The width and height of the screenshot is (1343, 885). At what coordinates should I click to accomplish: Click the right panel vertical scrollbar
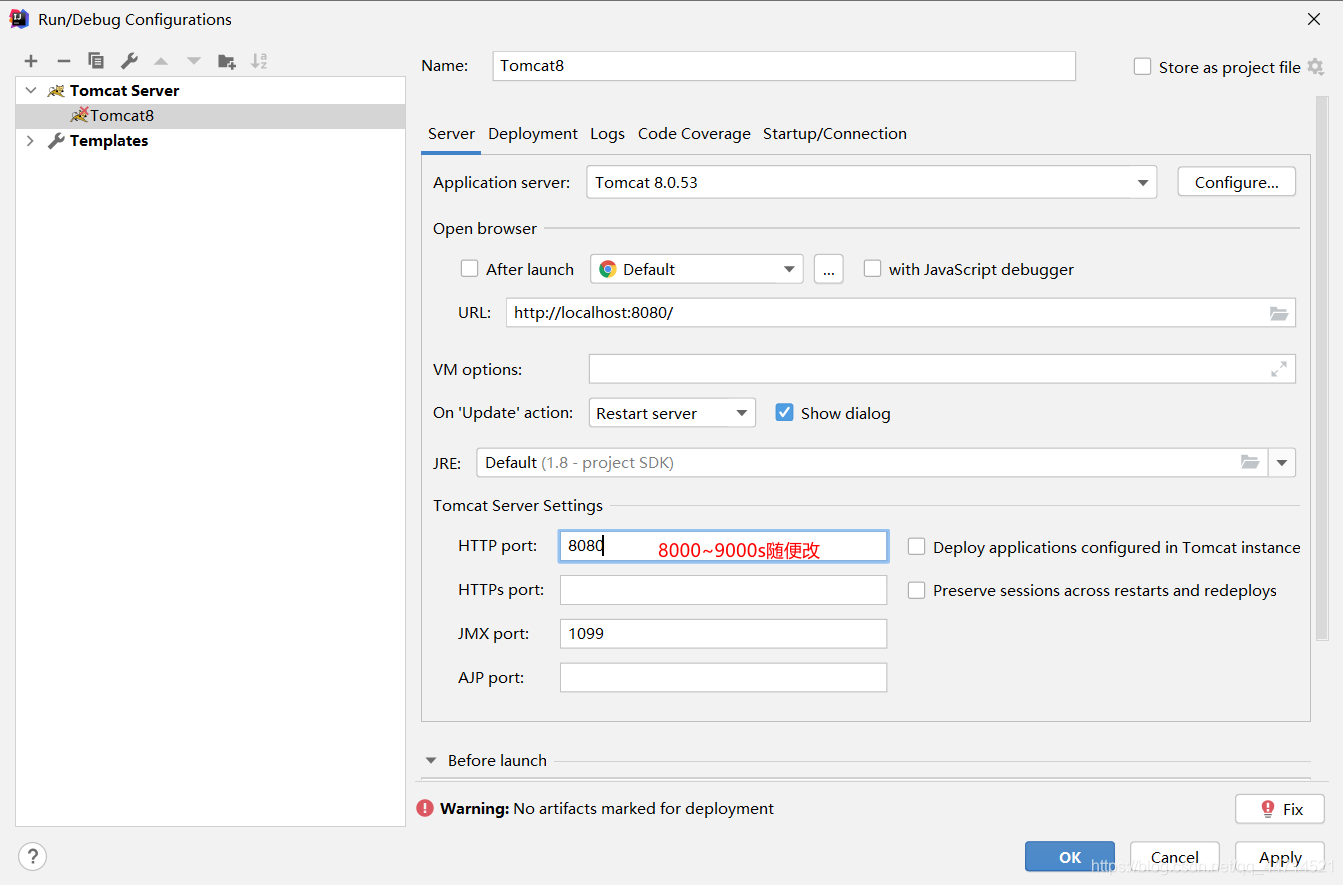coord(1322,370)
